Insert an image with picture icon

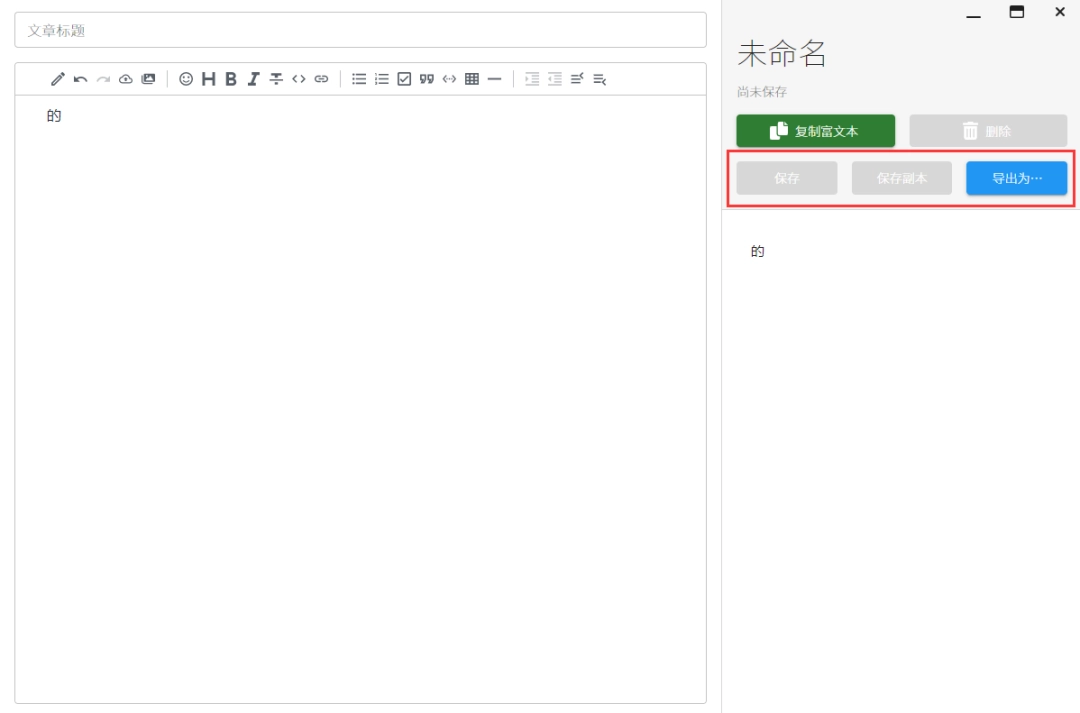[148, 79]
